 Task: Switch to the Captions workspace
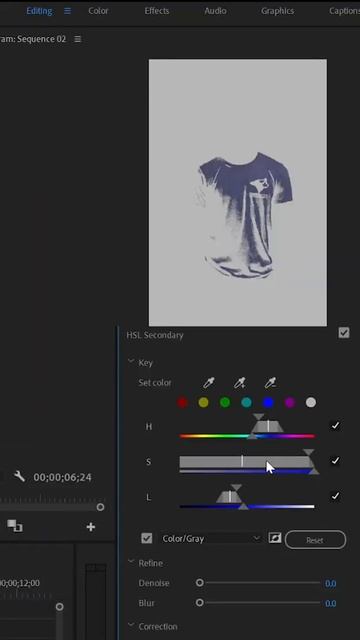344,11
